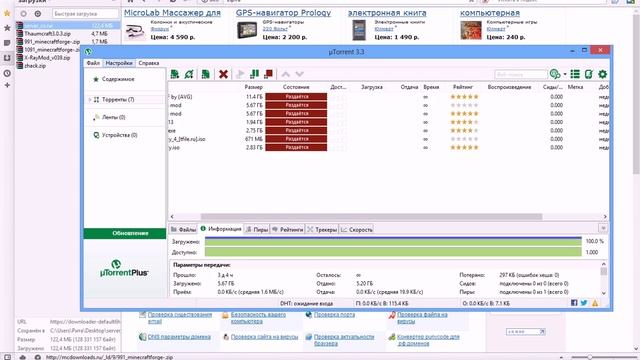The width and height of the screenshot is (640, 360).
Task: Select zhack.zip in downloads list
Action: (68, 66)
